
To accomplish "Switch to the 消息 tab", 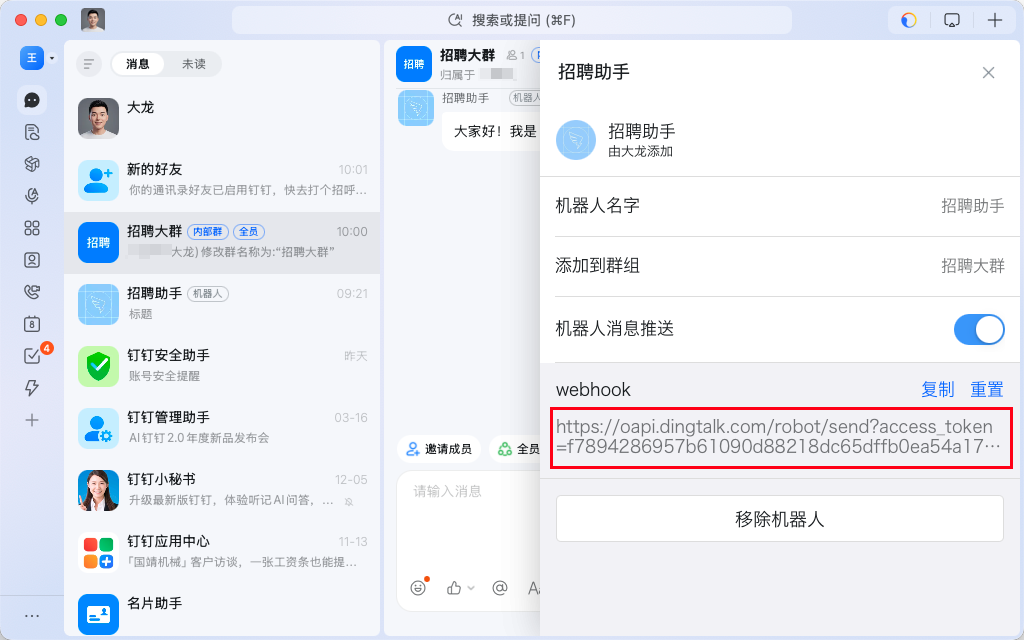I will 138,64.
